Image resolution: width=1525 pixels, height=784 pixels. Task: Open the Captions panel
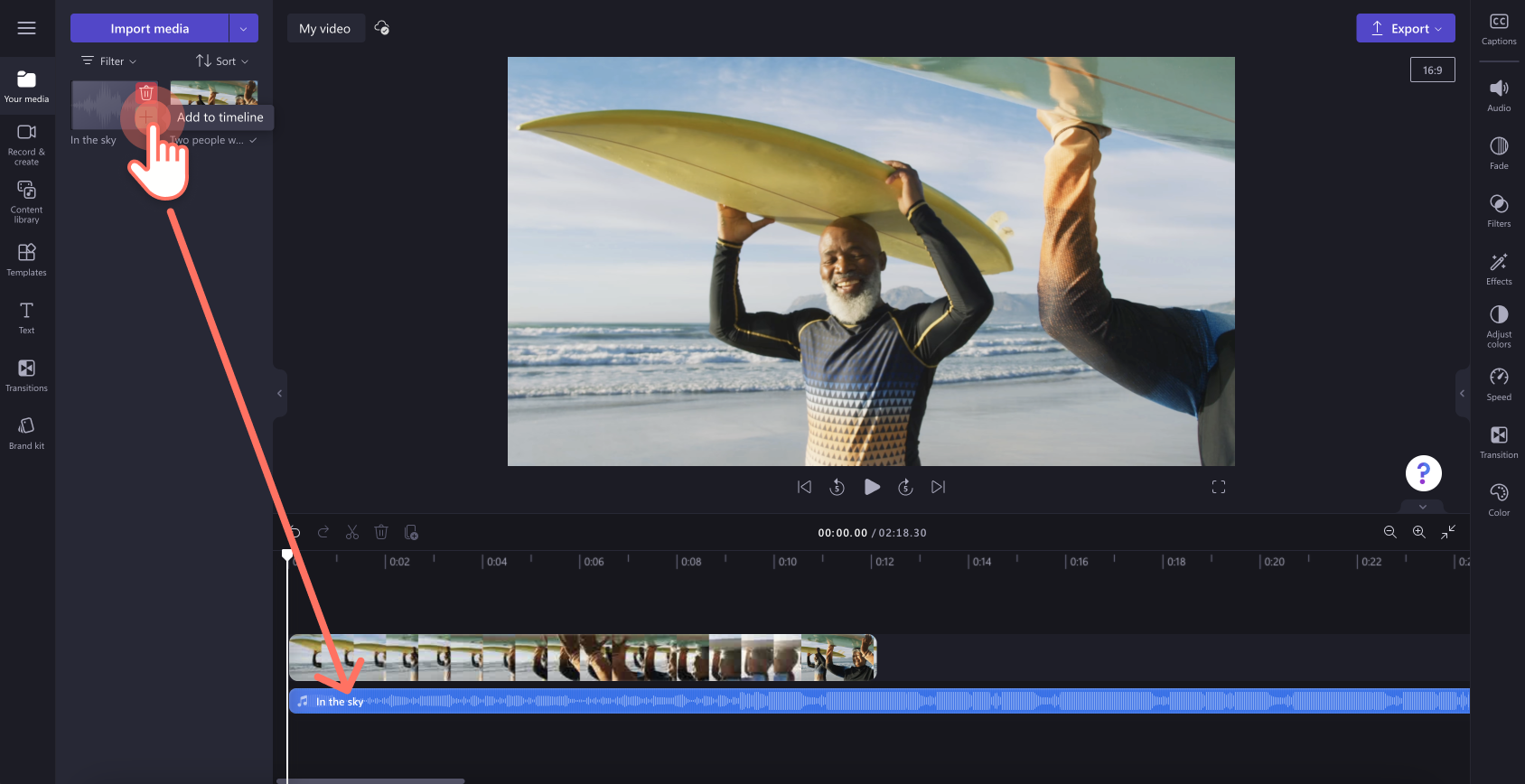(x=1499, y=29)
